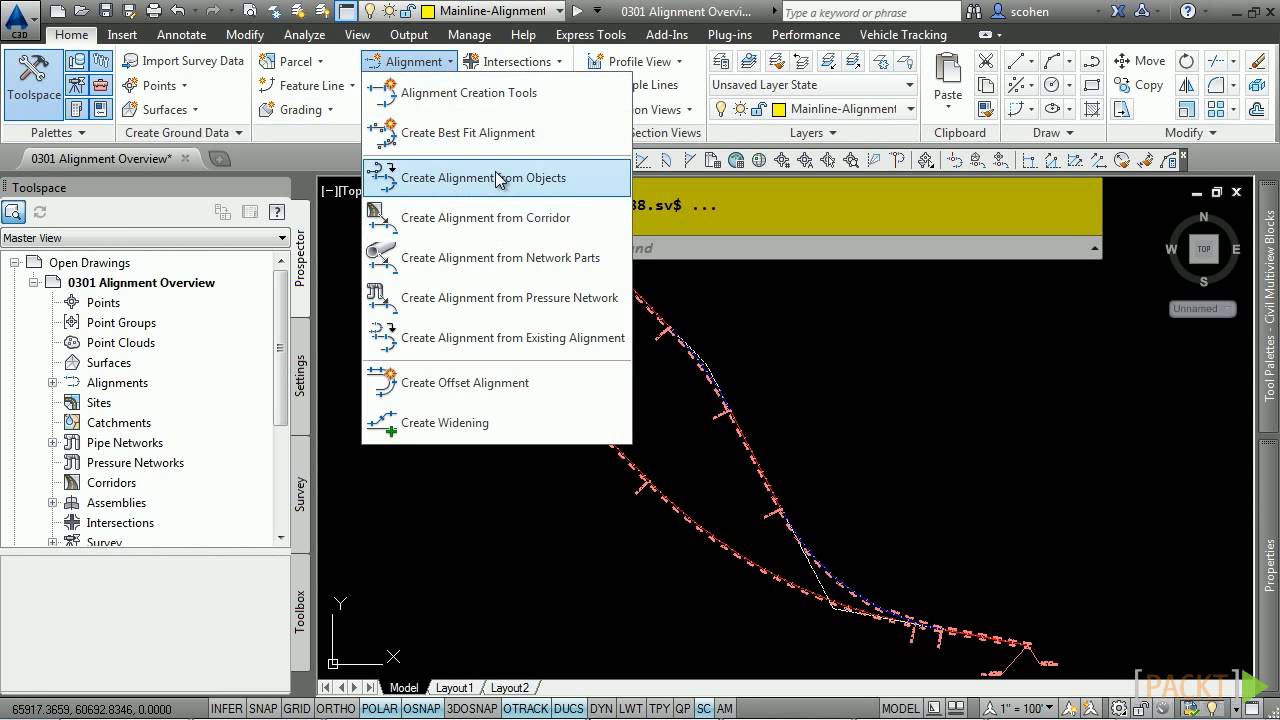The height and width of the screenshot is (720, 1280).
Task: Click the Create Offset Alignment icon
Action: 382,383
